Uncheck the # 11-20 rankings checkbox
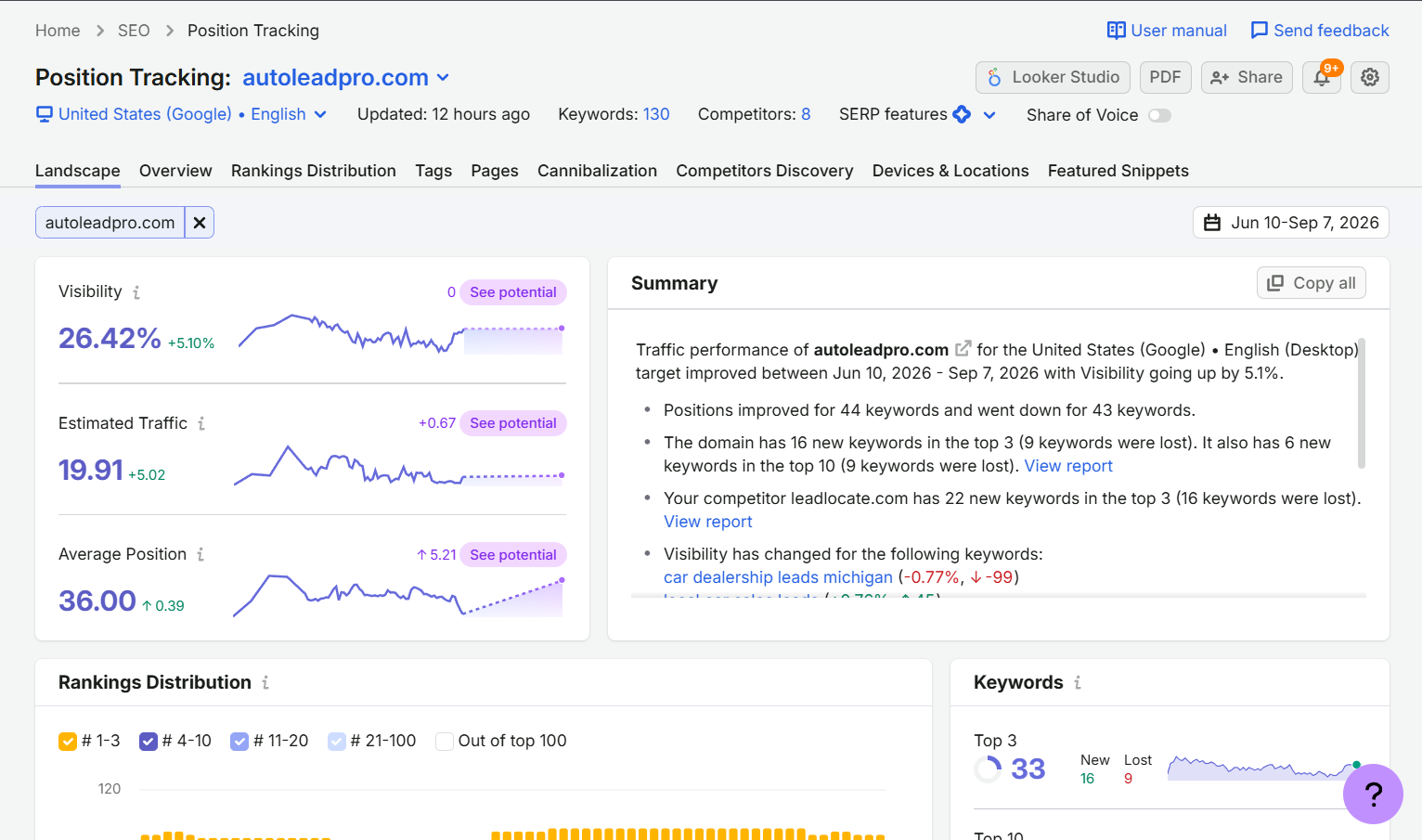The width and height of the screenshot is (1422, 840). tap(239, 742)
